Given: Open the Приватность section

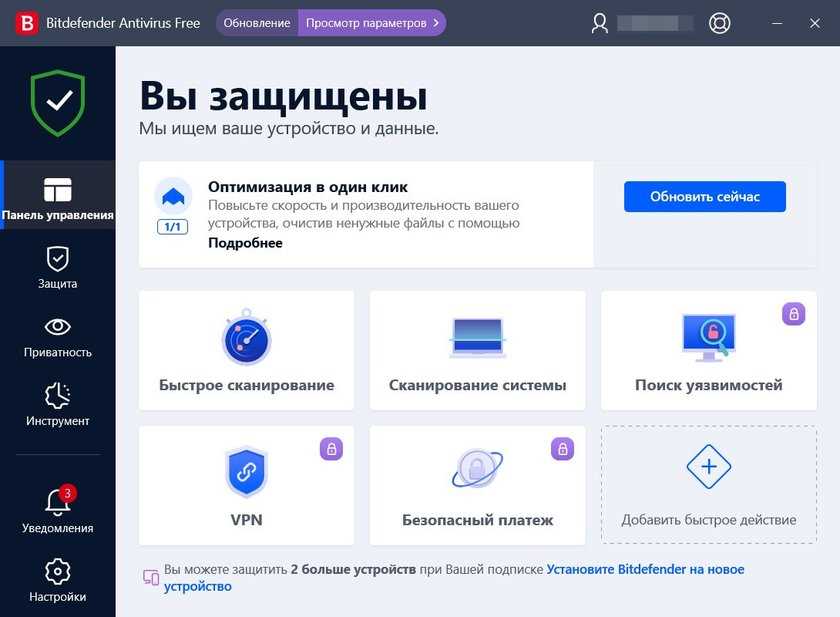Looking at the screenshot, I should (x=57, y=334).
